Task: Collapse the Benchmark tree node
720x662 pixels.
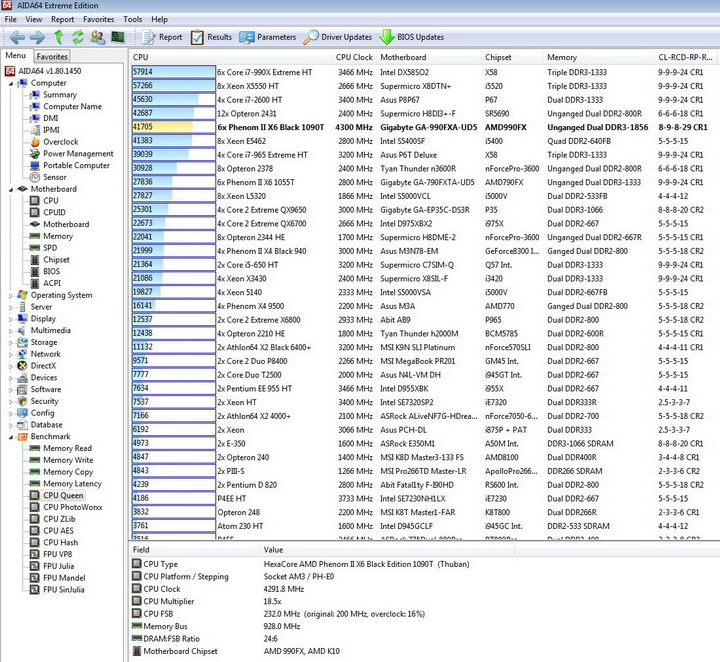Action: 10,436
